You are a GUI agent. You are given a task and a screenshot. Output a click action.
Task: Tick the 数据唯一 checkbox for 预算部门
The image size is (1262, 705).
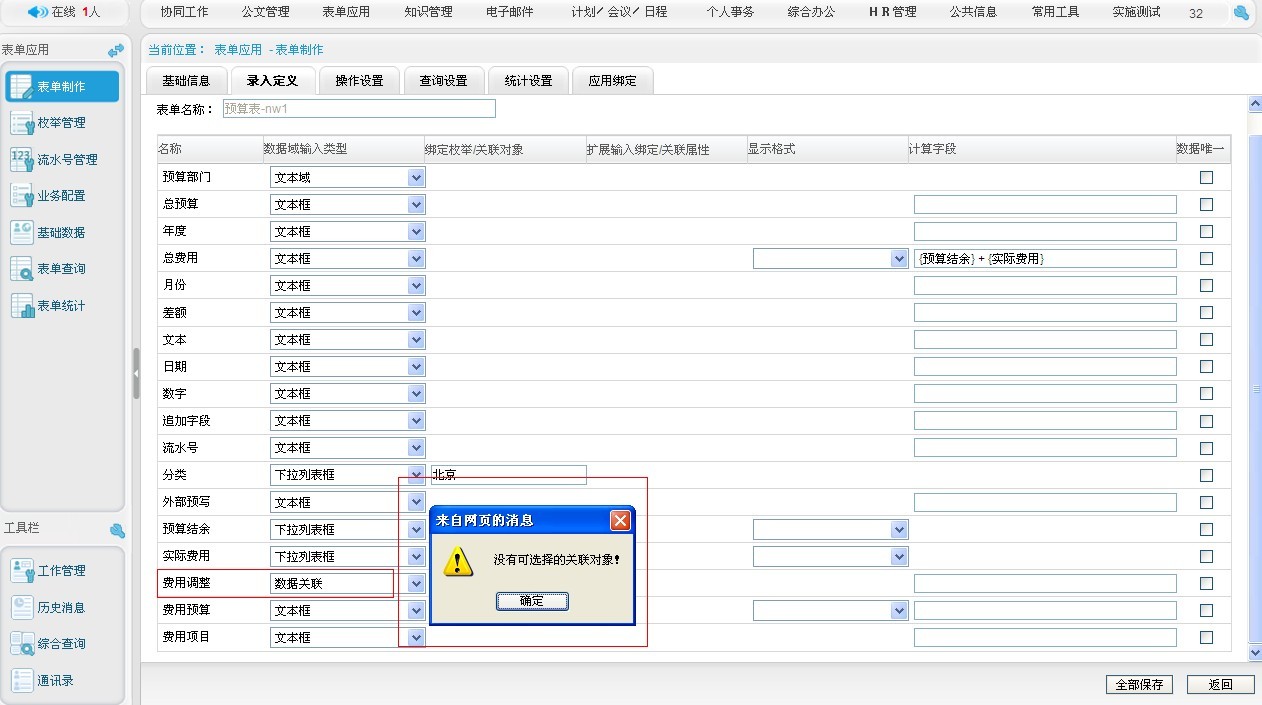coord(1206,177)
